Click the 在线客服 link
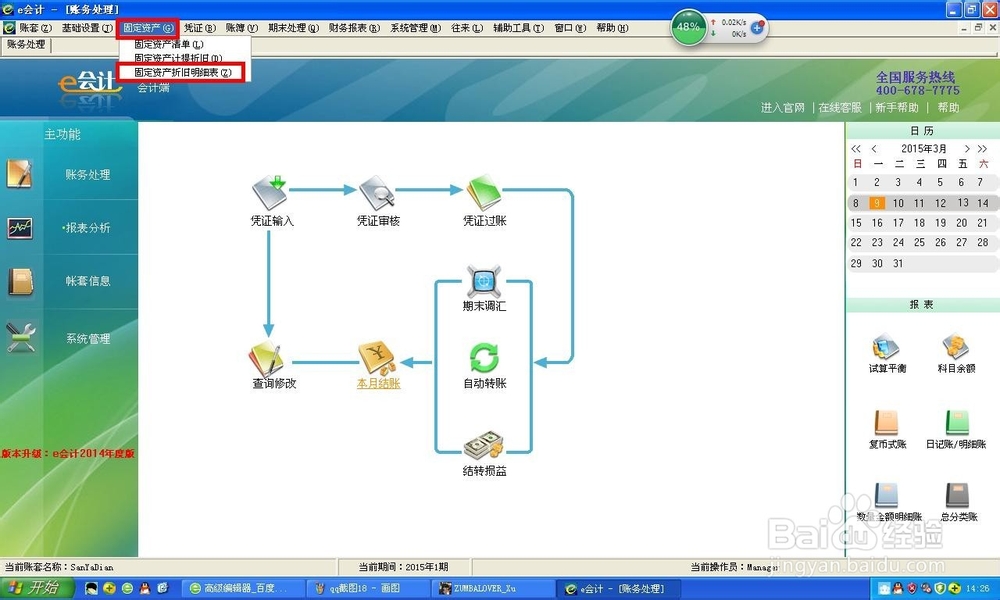This screenshot has height=600, width=1000. (840, 108)
